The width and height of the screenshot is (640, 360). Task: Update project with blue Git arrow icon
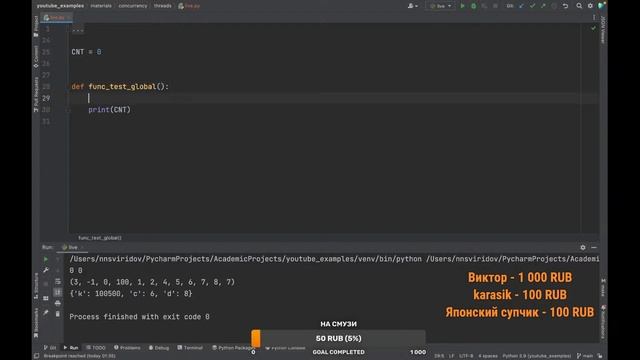[521, 6]
